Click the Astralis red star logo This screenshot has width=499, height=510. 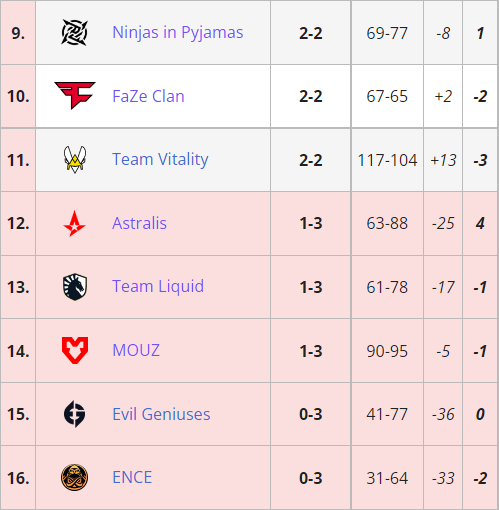pos(75,223)
